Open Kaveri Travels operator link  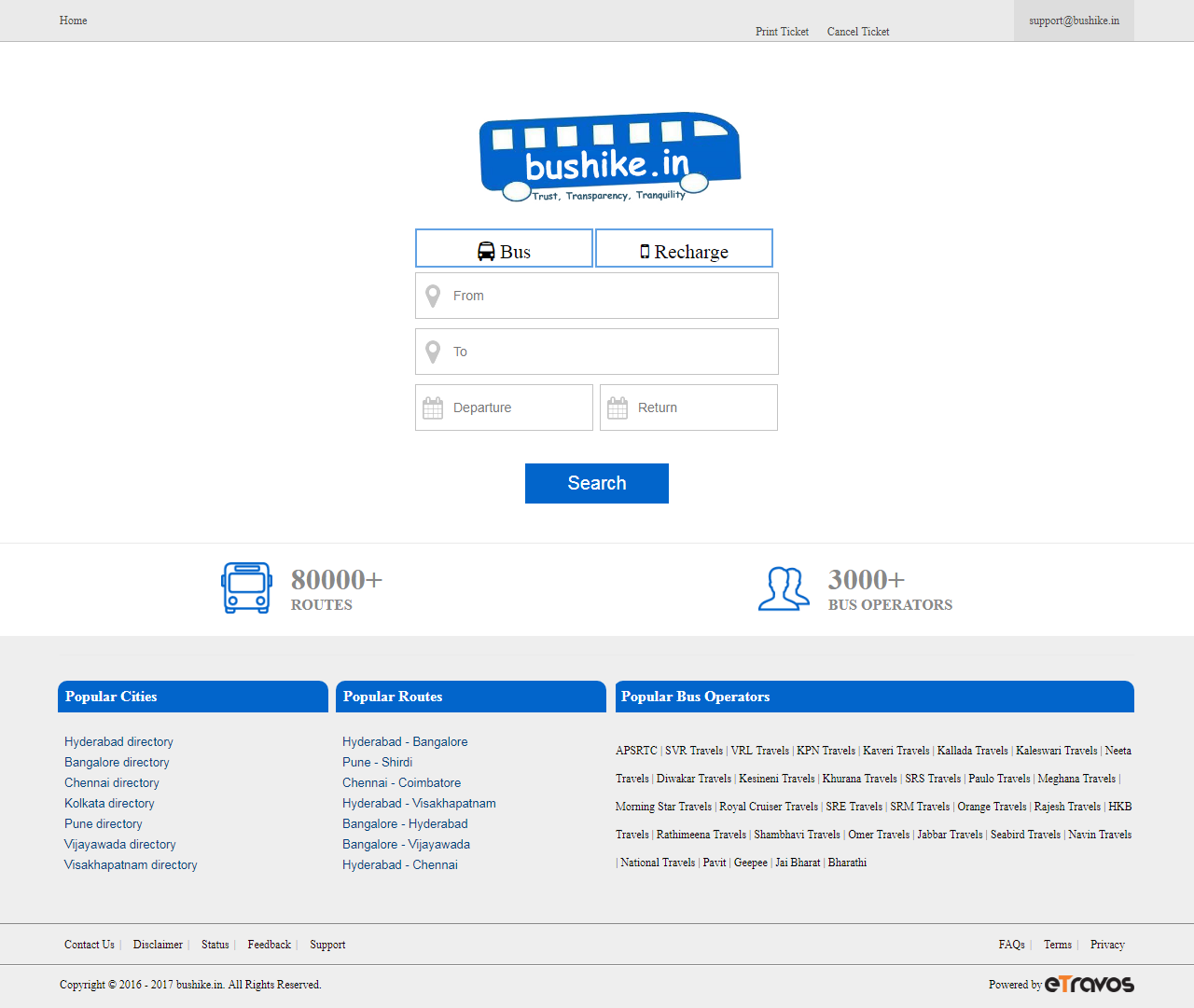click(896, 751)
